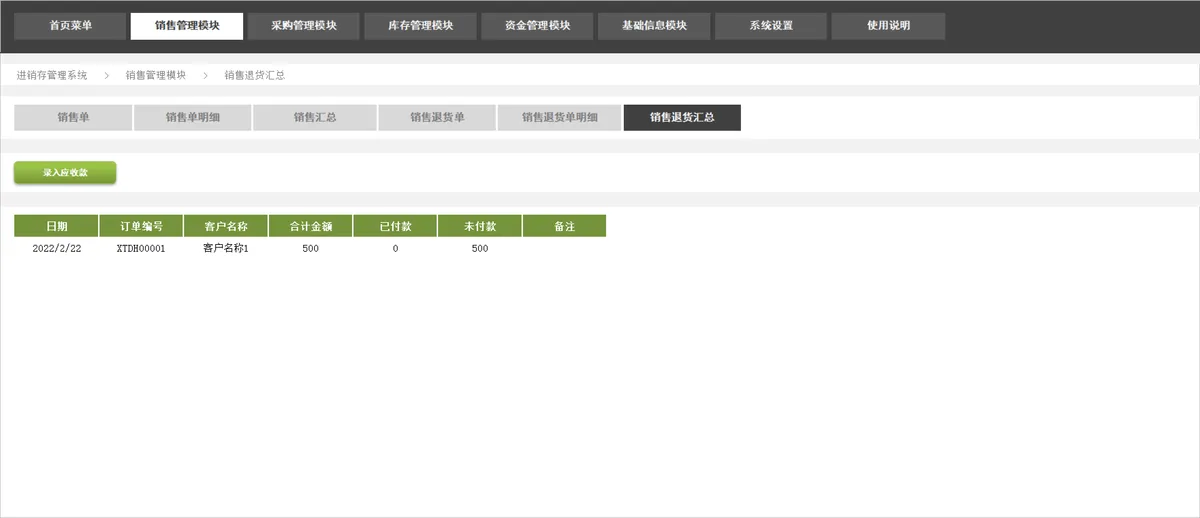
Task: Click 进销存管理系统 in the breadcrumb
Action: [52, 75]
